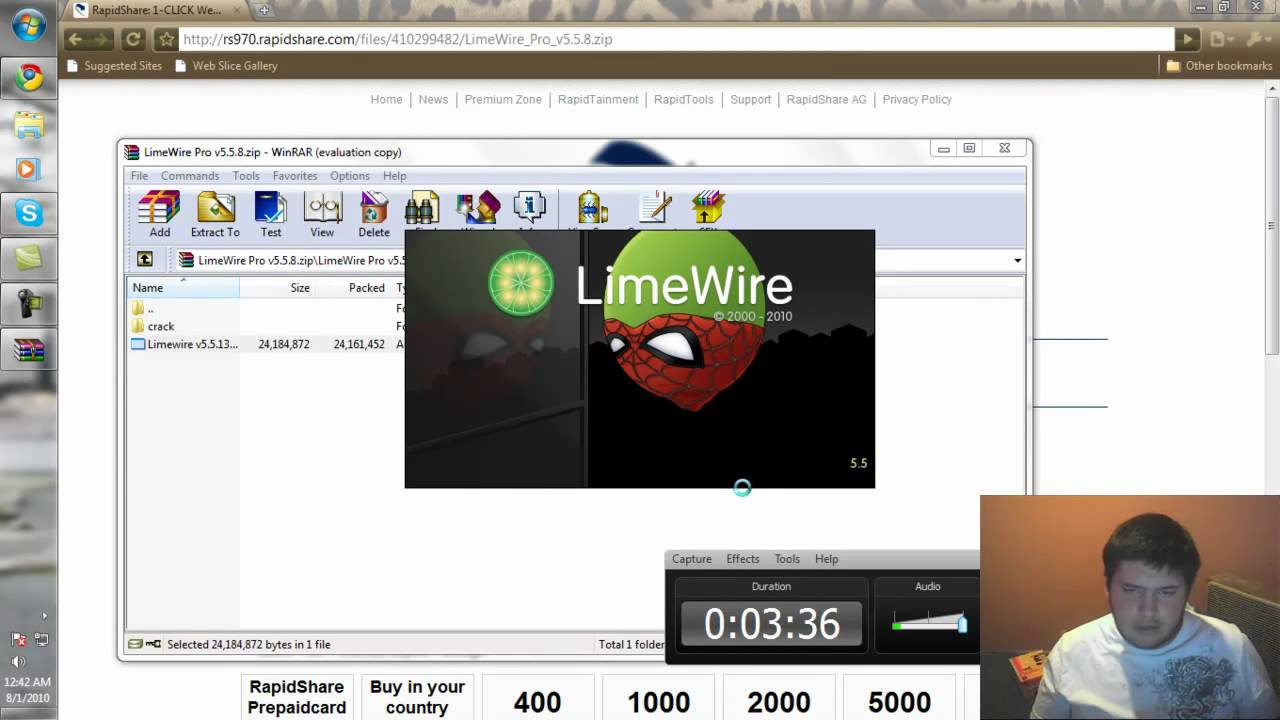Click the Buy in your country button
1280x720 pixels.
tap(417, 697)
